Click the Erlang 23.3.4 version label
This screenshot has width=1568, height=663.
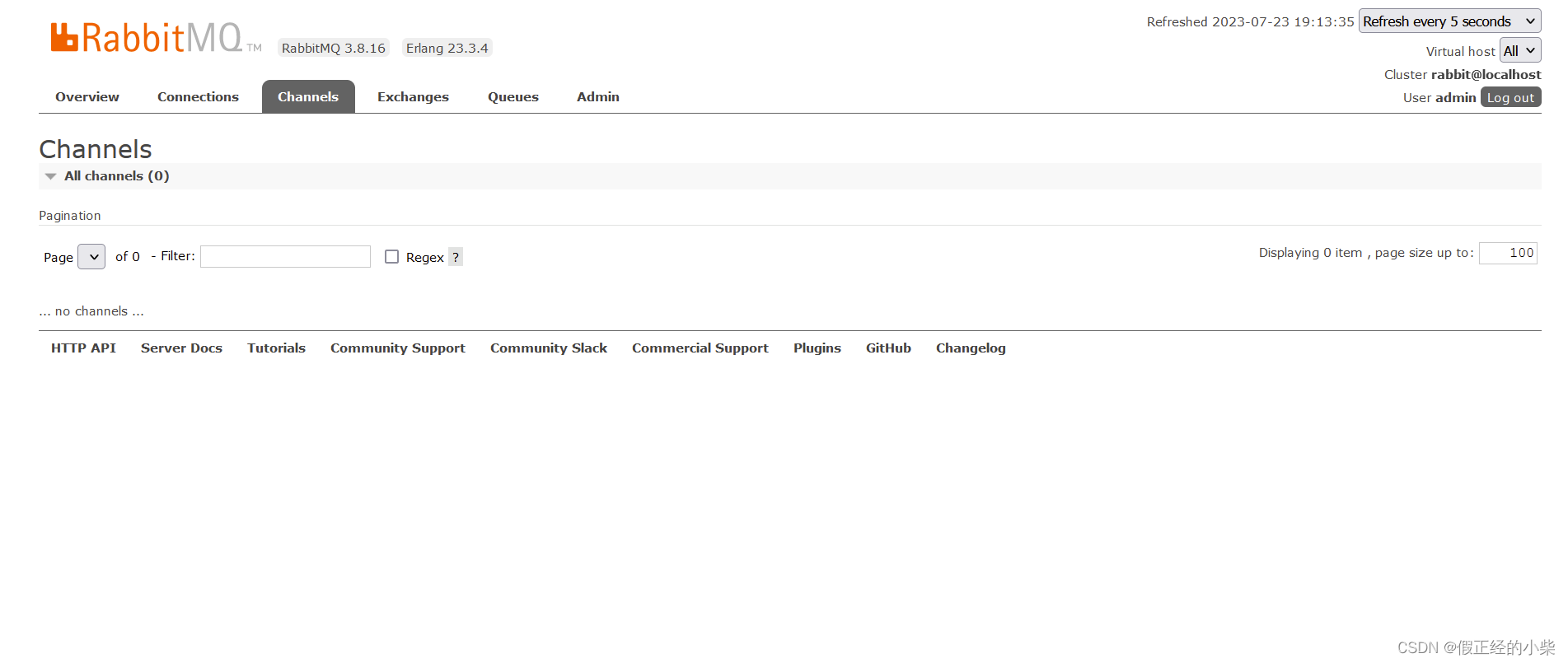pyautogui.click(x=447, y=48)
